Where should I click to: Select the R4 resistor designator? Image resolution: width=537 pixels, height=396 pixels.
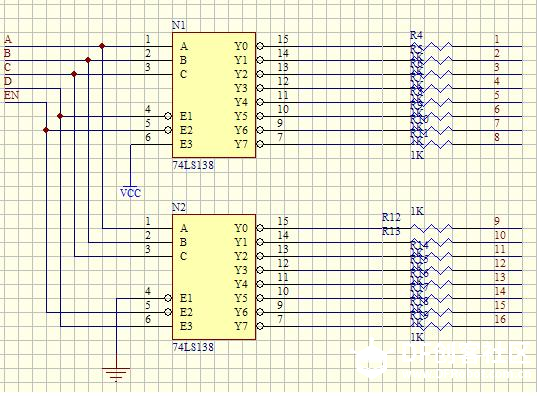click(x=416, y=35)
